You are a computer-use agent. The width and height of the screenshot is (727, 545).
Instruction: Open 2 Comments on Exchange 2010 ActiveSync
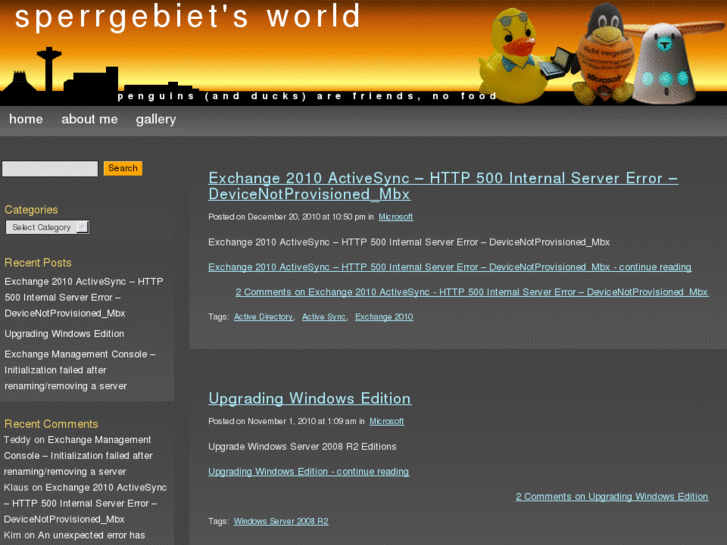[472, 292]
